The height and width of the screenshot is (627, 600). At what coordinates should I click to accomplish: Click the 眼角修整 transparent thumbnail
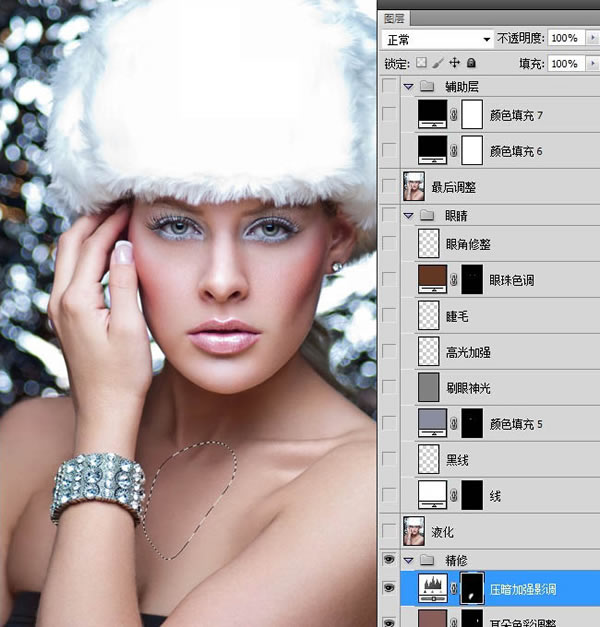tap(428, 243)
